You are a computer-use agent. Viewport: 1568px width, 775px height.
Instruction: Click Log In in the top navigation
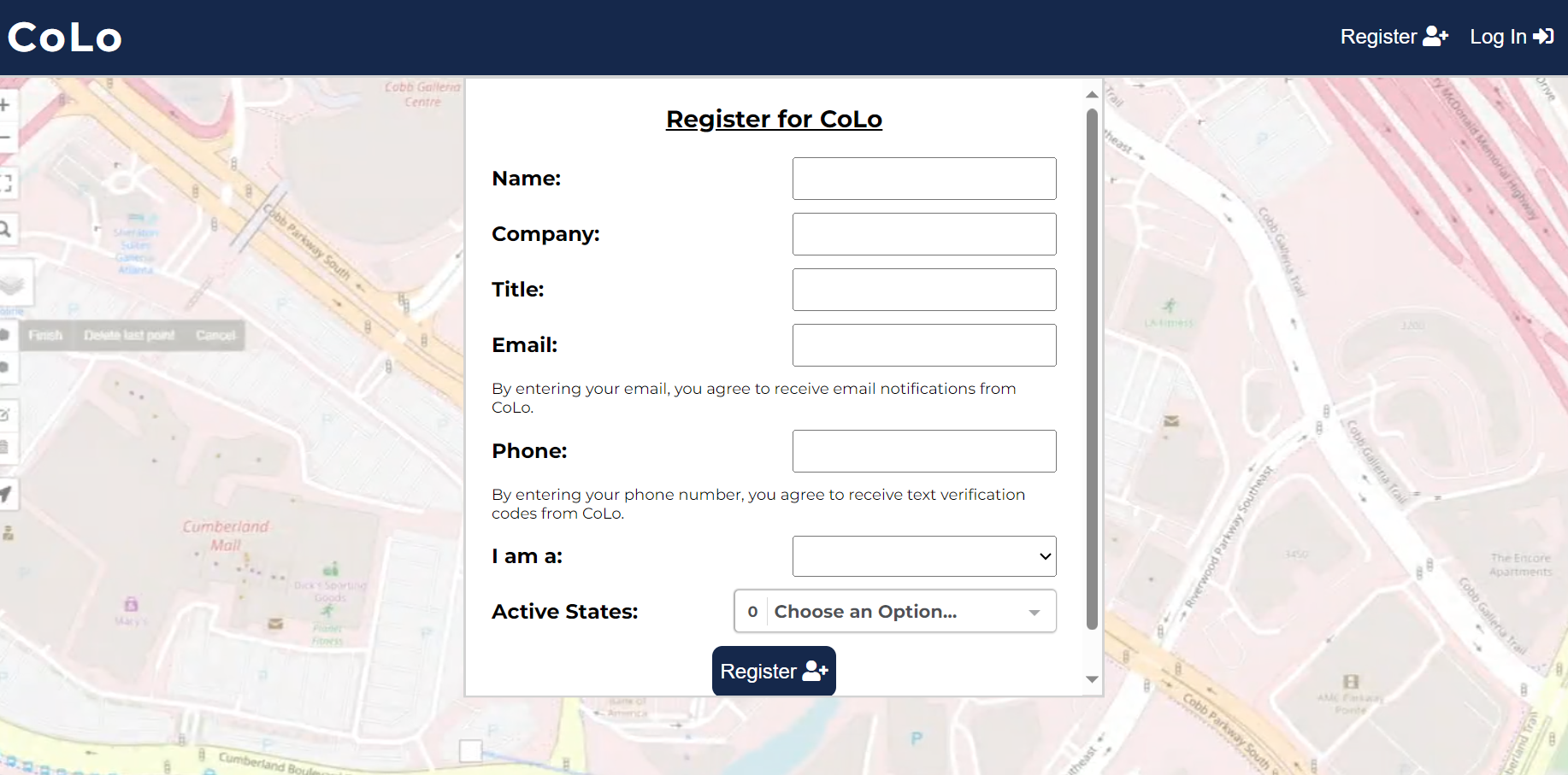tap(1511, 37)
